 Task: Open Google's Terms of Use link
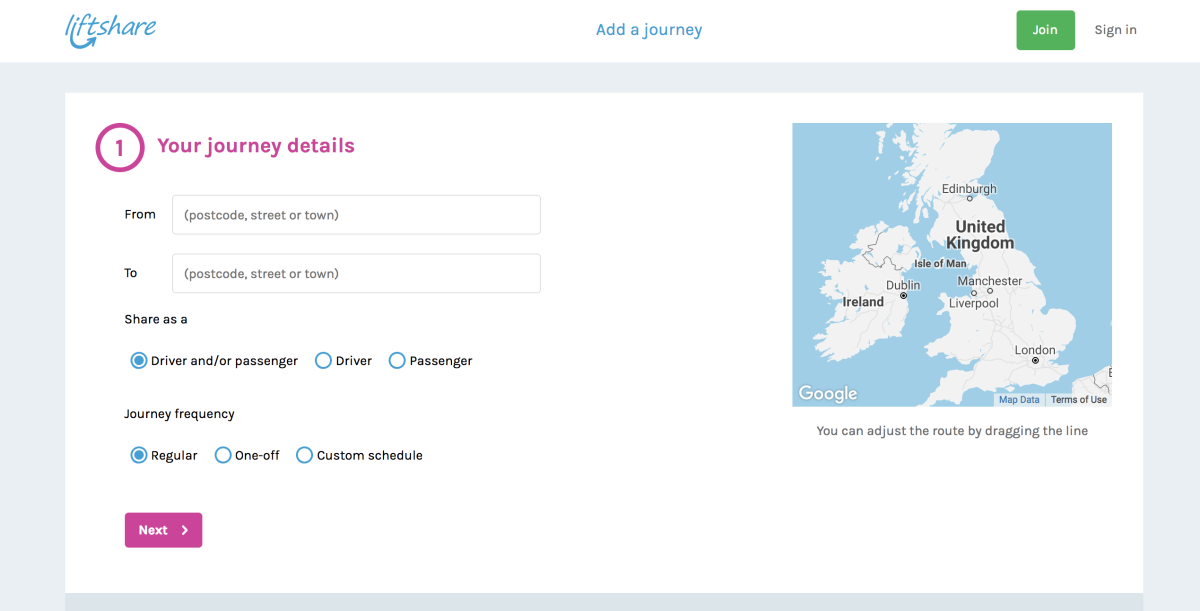pyautogui.click(x=1078, y=399)
